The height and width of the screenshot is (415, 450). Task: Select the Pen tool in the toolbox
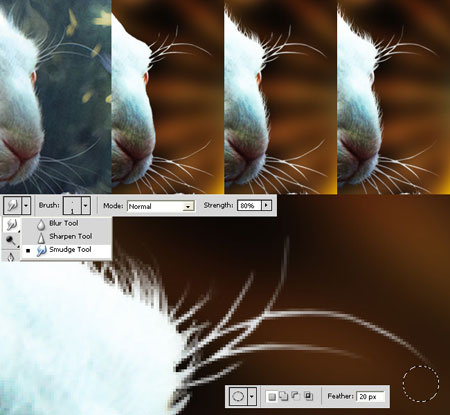(11, 256)
